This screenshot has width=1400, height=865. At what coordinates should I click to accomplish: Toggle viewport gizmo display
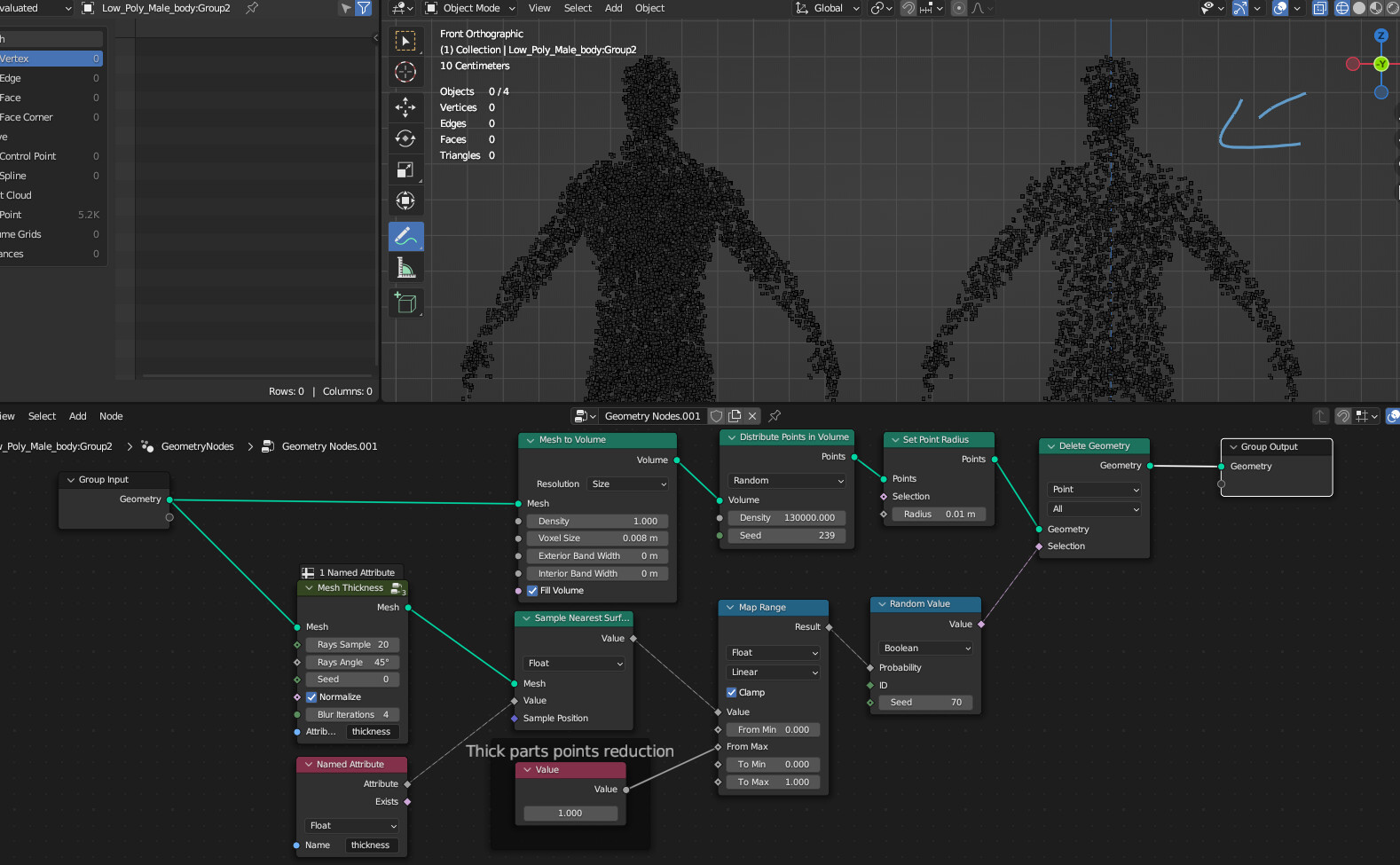point(1240,8)
